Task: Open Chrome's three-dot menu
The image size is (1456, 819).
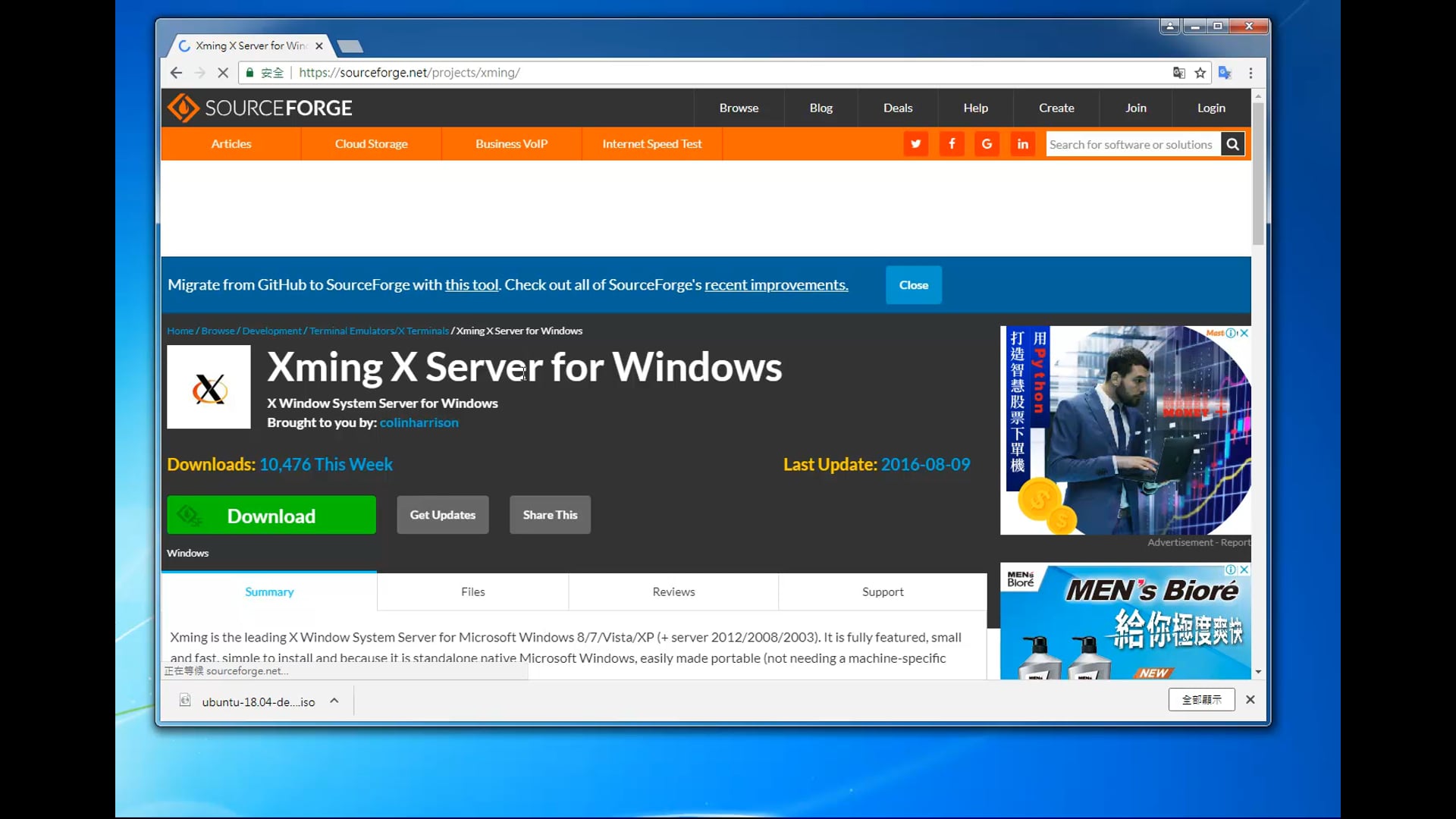Action: (1250, 73)
